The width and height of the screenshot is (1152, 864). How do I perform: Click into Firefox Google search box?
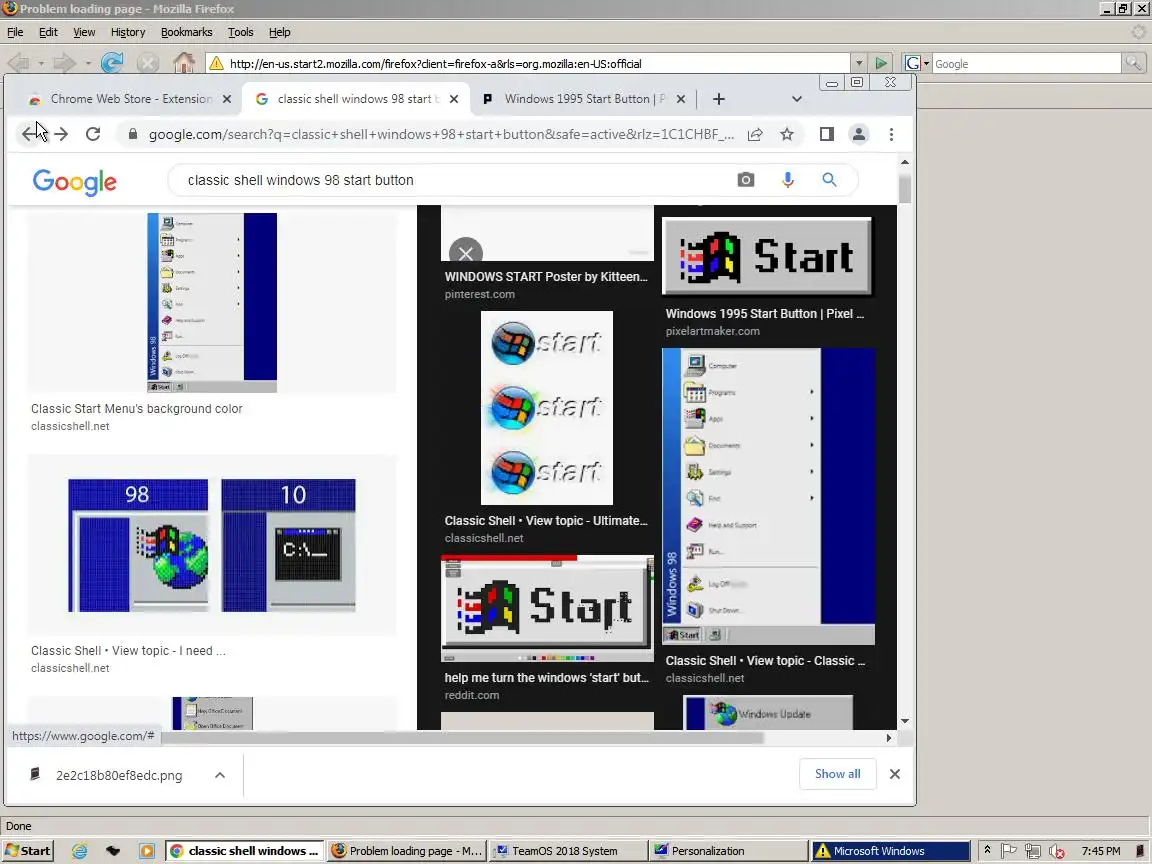[1026, 63]
